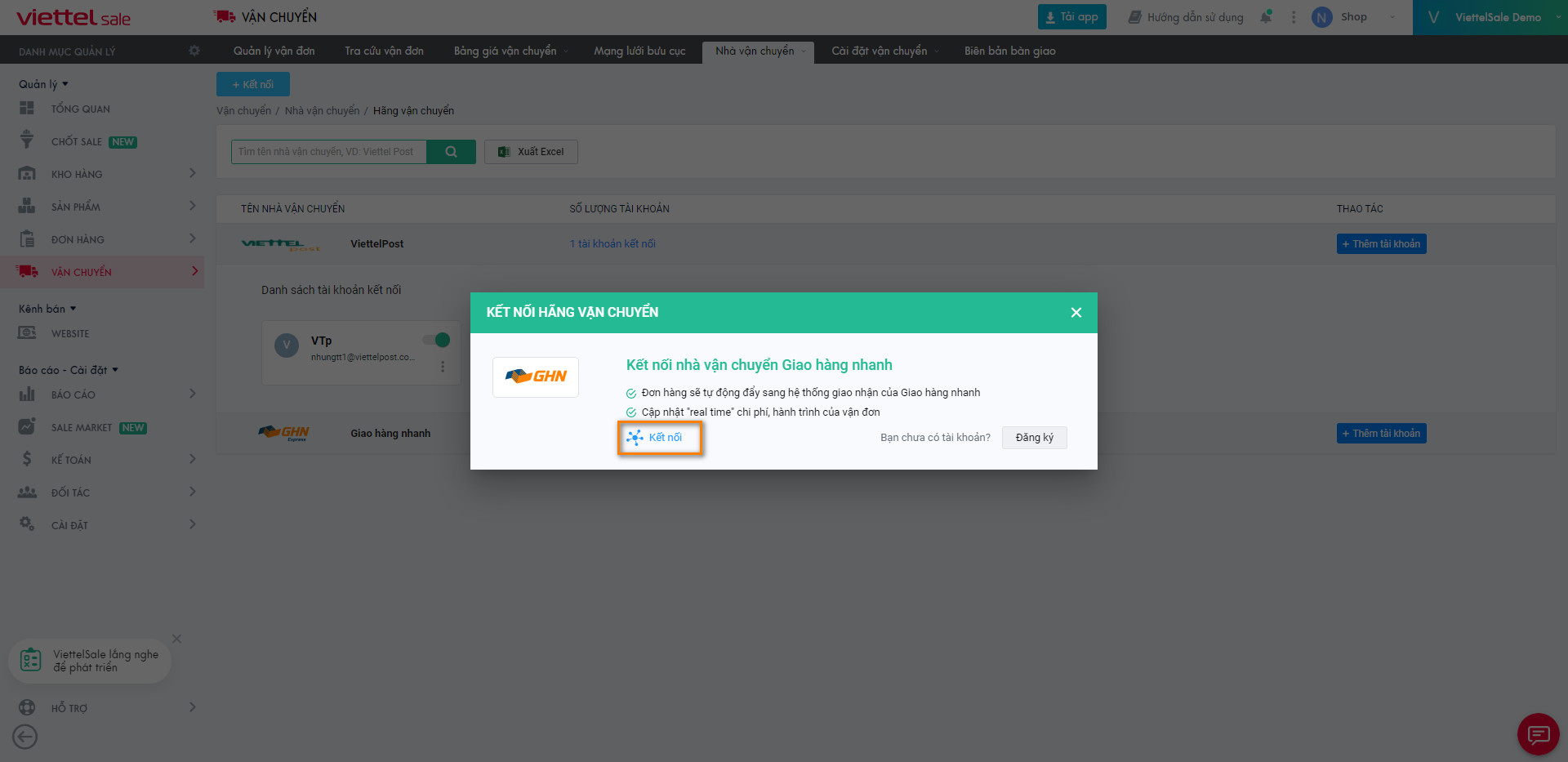The width and height of the screenshot is (1568, 762).
Task: Expand the Kho hàng submenu arrow
Action: point(193,173)
